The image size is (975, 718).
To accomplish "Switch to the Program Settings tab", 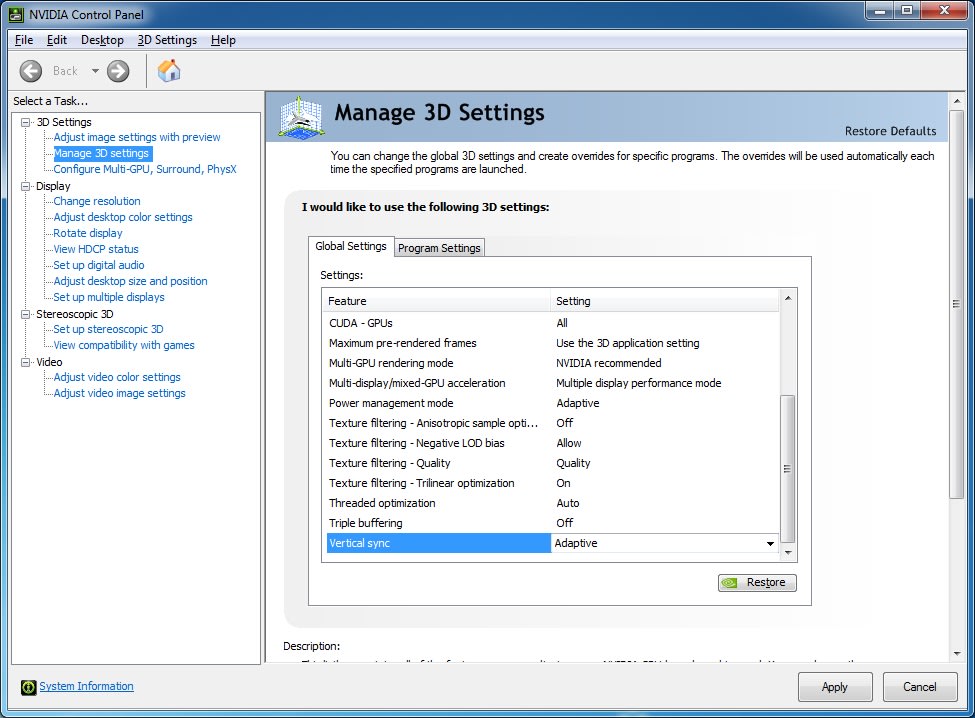I will point(439,246).
